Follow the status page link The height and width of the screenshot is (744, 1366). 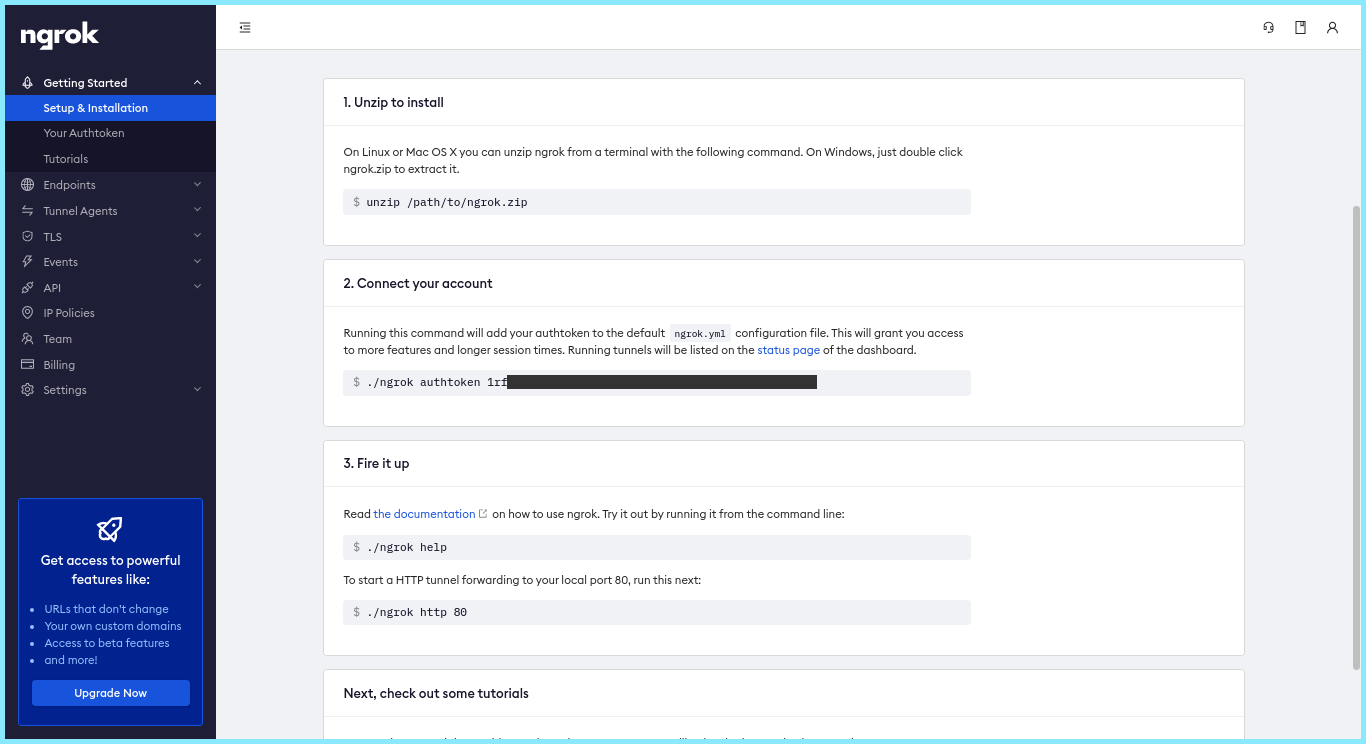pos(788,350)
